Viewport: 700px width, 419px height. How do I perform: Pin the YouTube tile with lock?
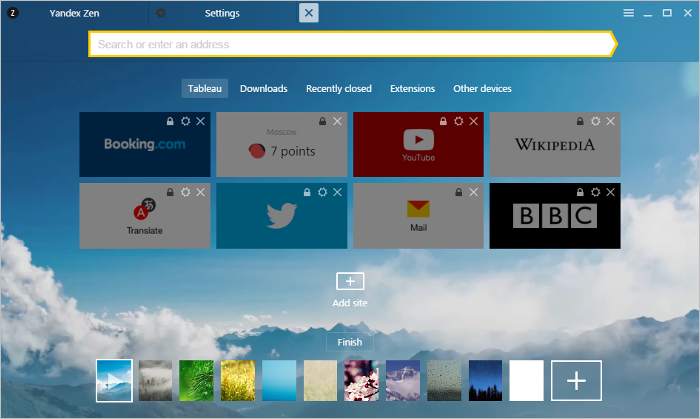point(443,121)
